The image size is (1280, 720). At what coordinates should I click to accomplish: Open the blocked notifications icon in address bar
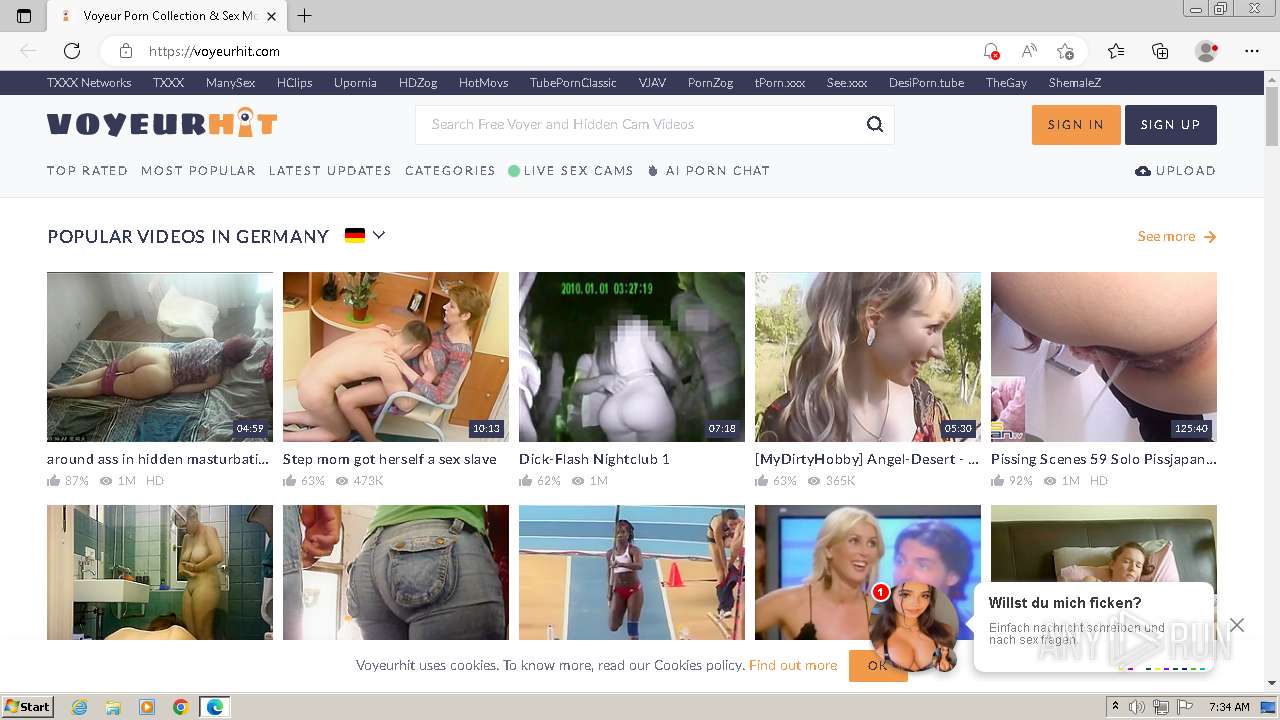991,51
